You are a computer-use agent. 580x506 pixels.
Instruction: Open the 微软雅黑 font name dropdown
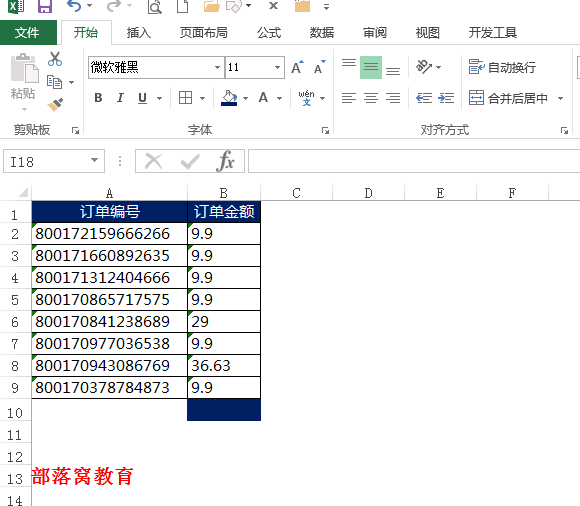click(x=217, y=67)
